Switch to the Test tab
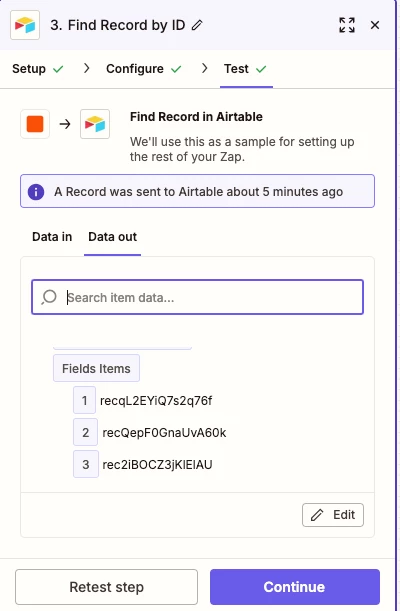 point(245,69)
